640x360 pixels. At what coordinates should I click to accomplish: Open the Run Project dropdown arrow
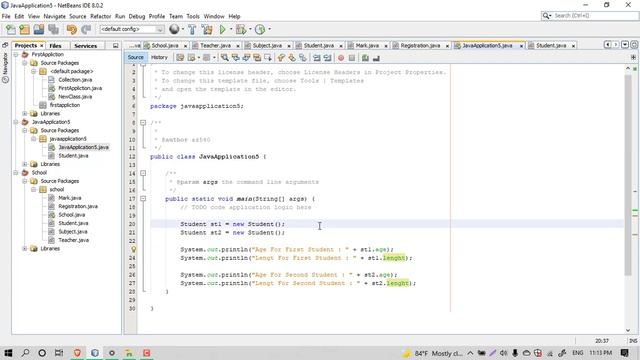[231, 29]
